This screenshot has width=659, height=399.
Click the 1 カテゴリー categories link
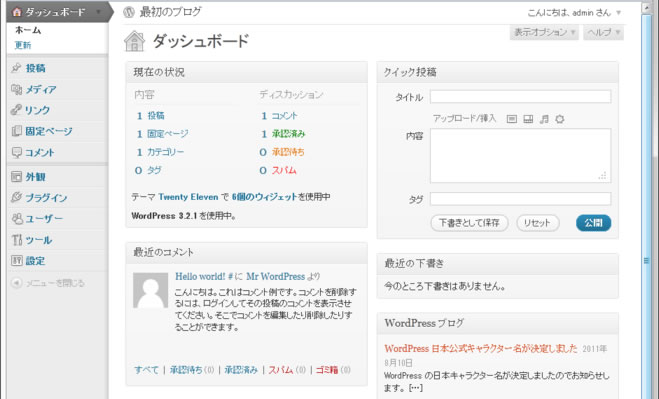coord(160,152)
